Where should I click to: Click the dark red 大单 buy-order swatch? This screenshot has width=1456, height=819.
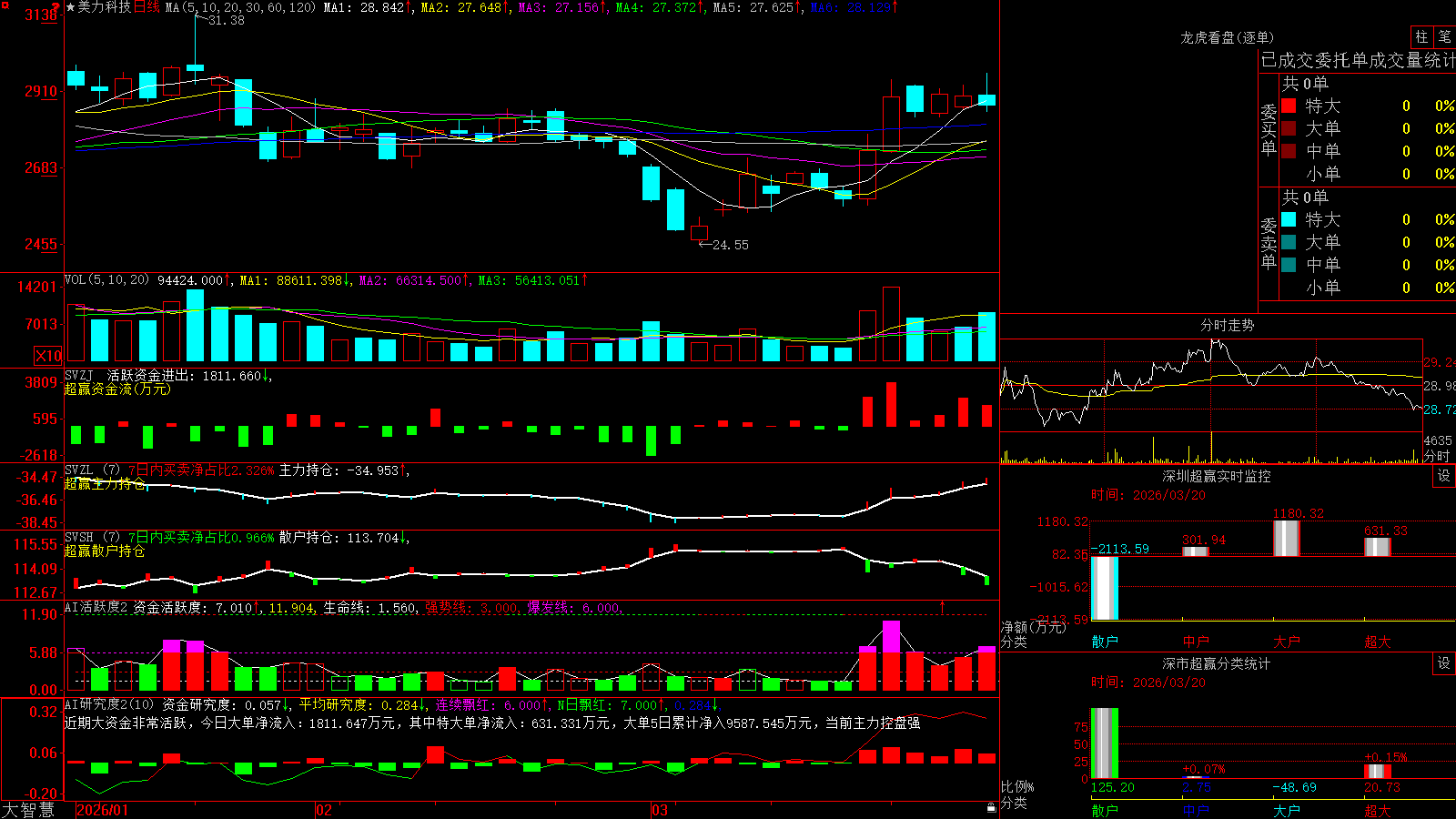click(1289, 128)
